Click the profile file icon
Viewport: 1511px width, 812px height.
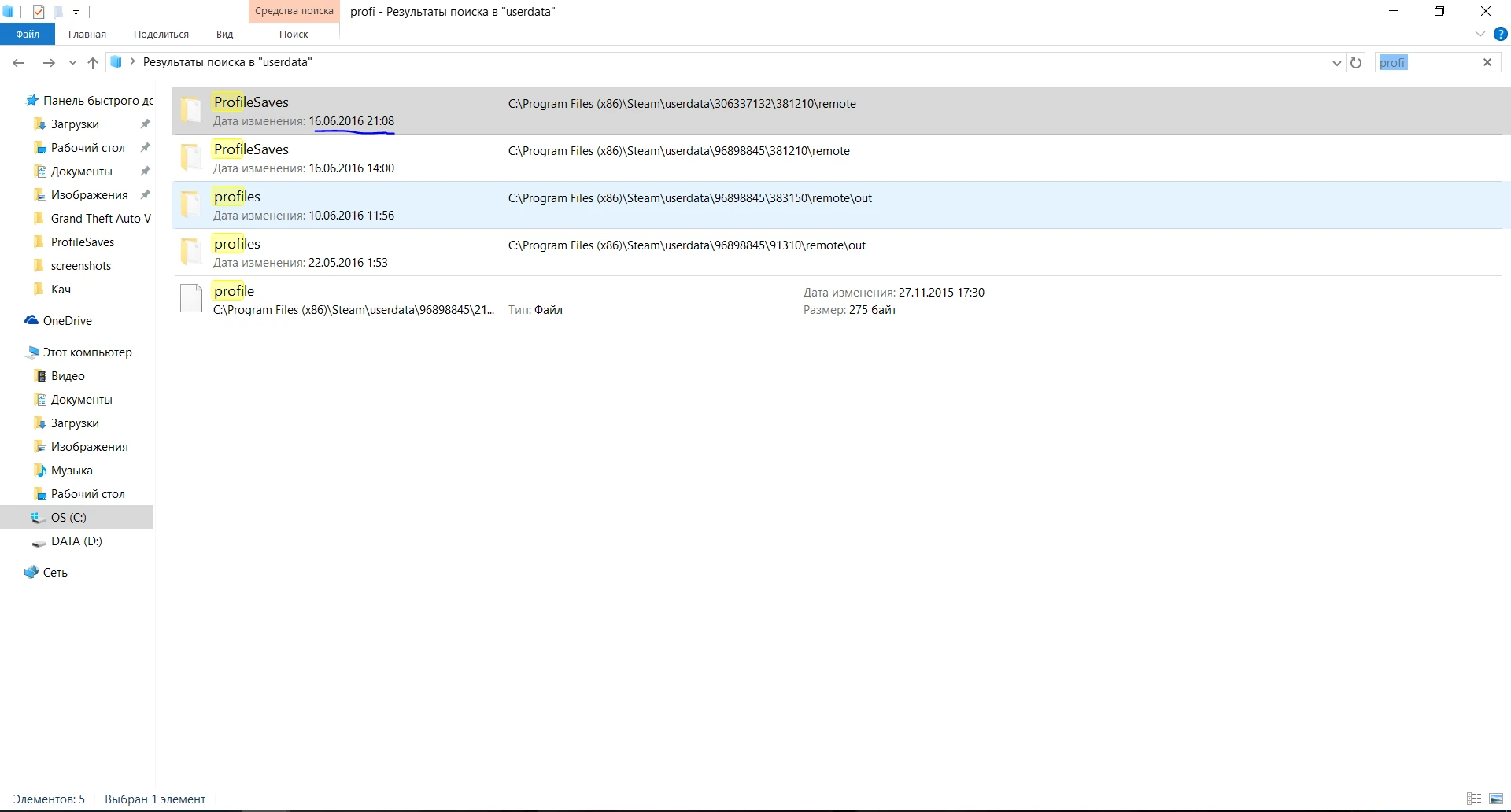pyautogui.click(x=191, y=299)
